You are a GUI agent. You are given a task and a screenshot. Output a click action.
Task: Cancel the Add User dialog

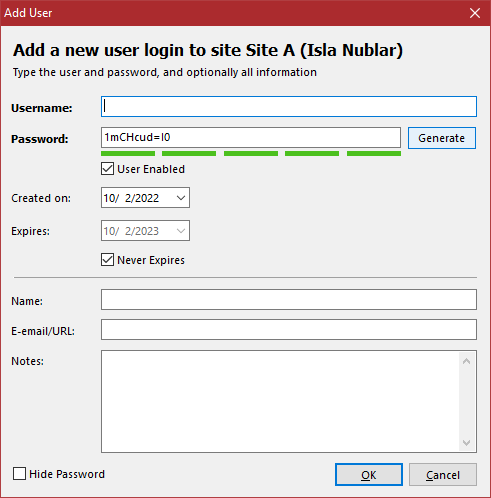443,474
